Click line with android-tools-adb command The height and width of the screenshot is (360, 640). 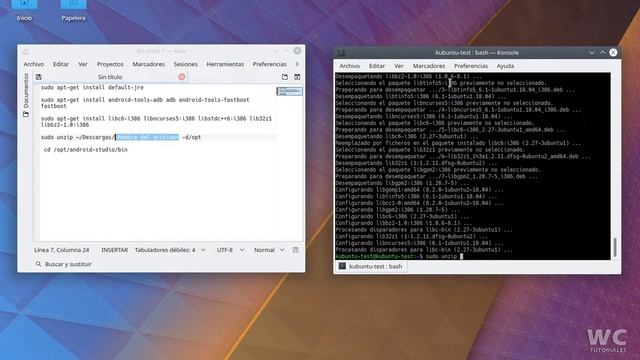pyautogui.click(x=145, y=103)
